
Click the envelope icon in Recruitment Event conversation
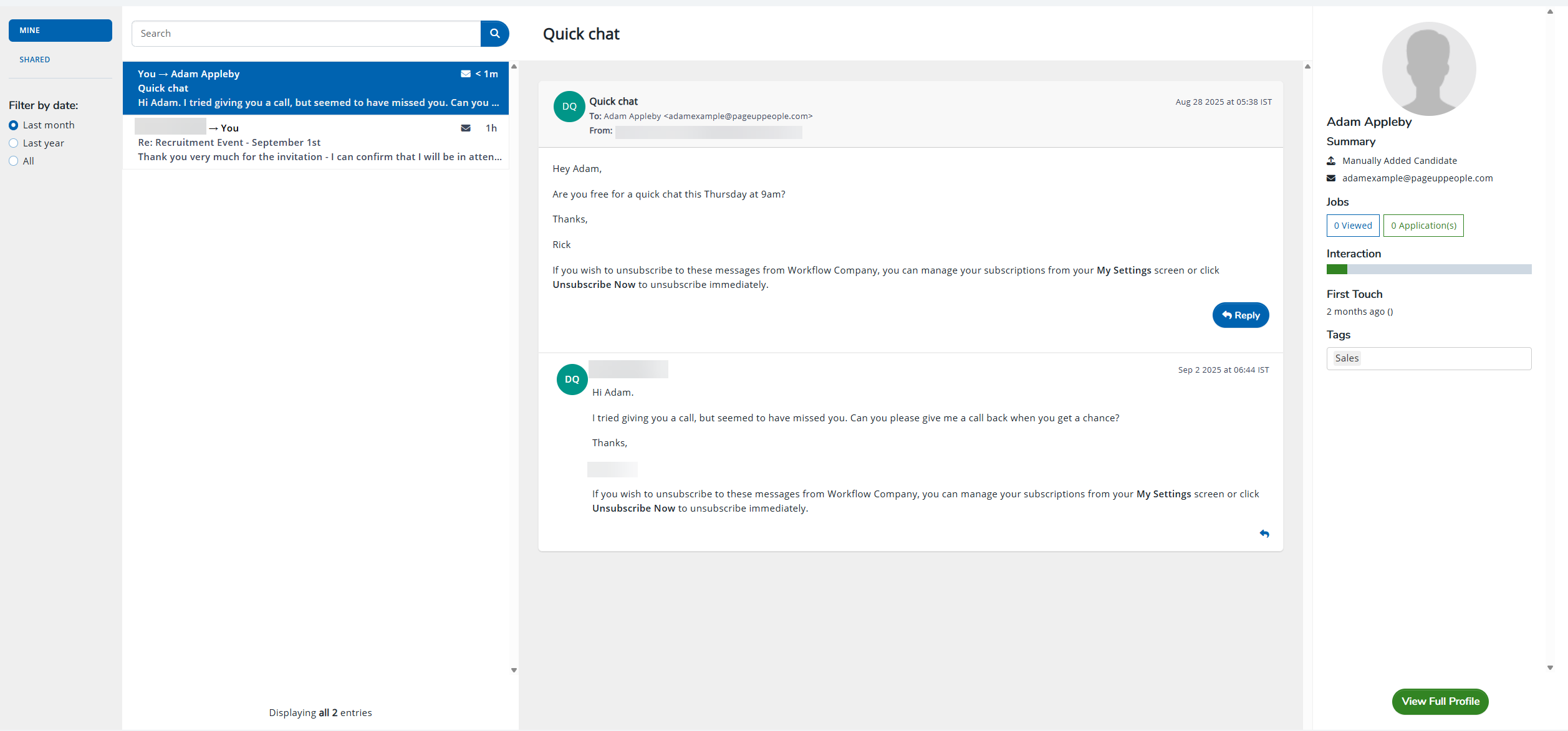[466, 128]
